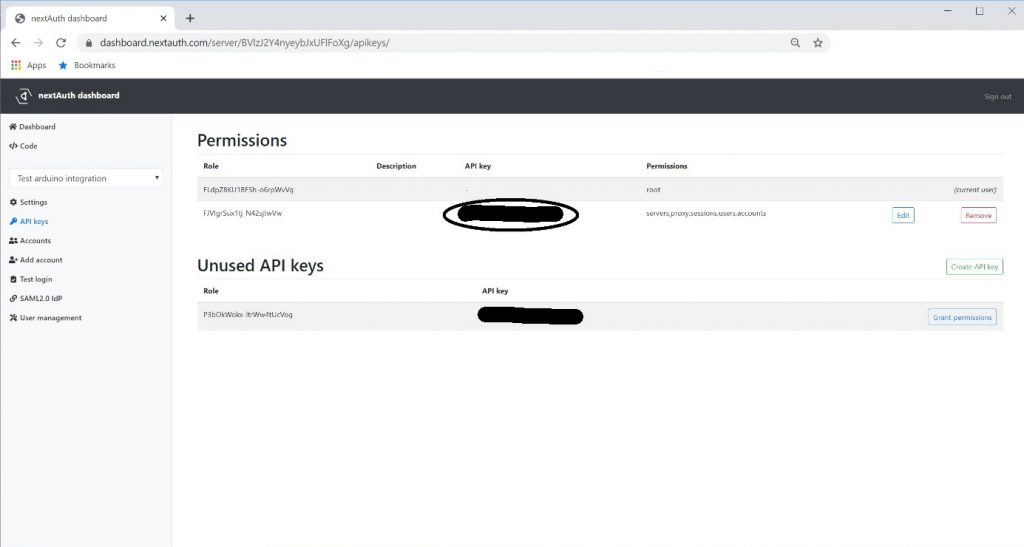1024x547 pixels.
Task: Maximize the browser window
Action: click(980, 11)
